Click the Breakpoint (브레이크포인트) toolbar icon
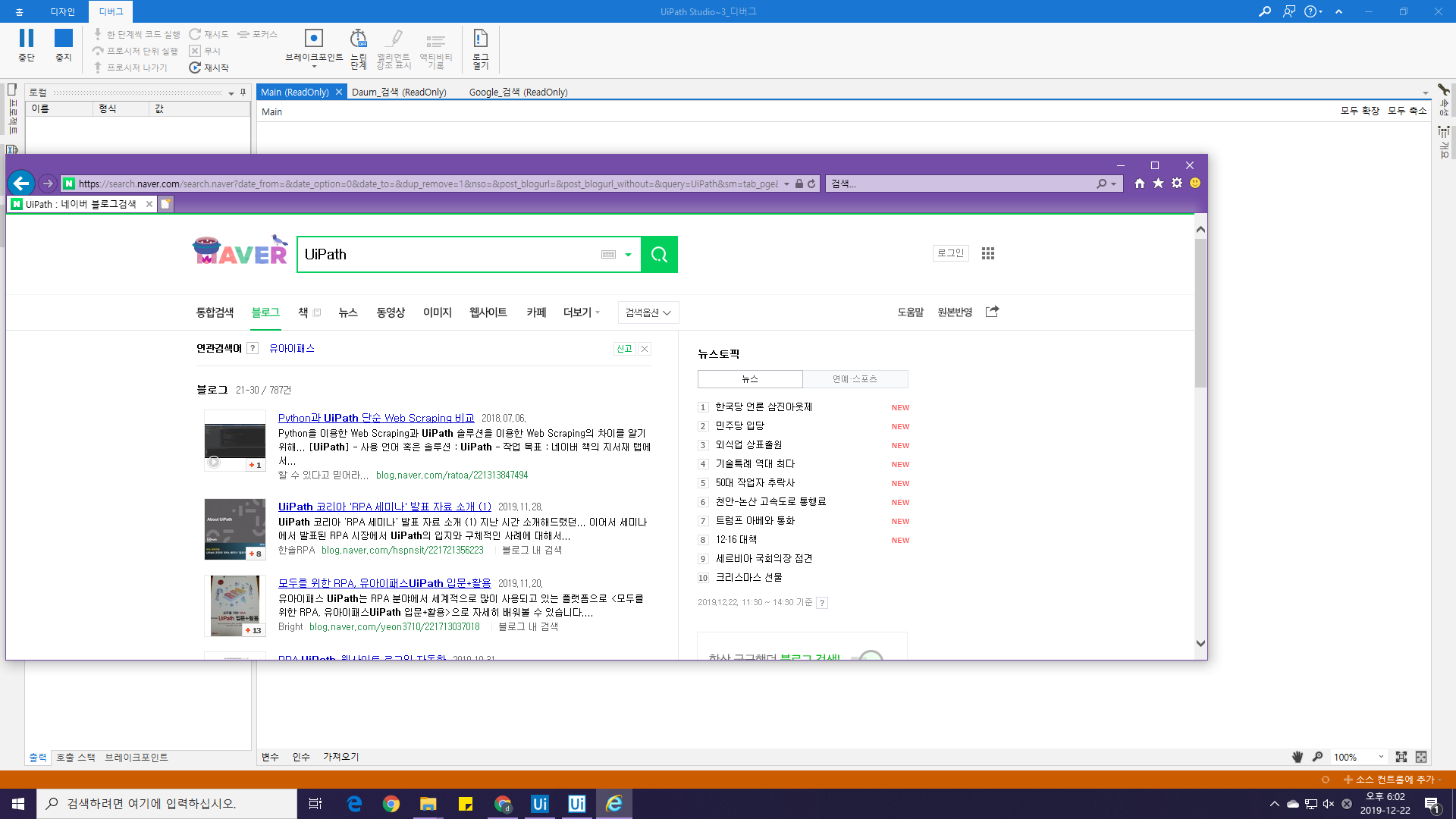The height and width of the screenshot is (819, 1456). [x=313, y=39]
